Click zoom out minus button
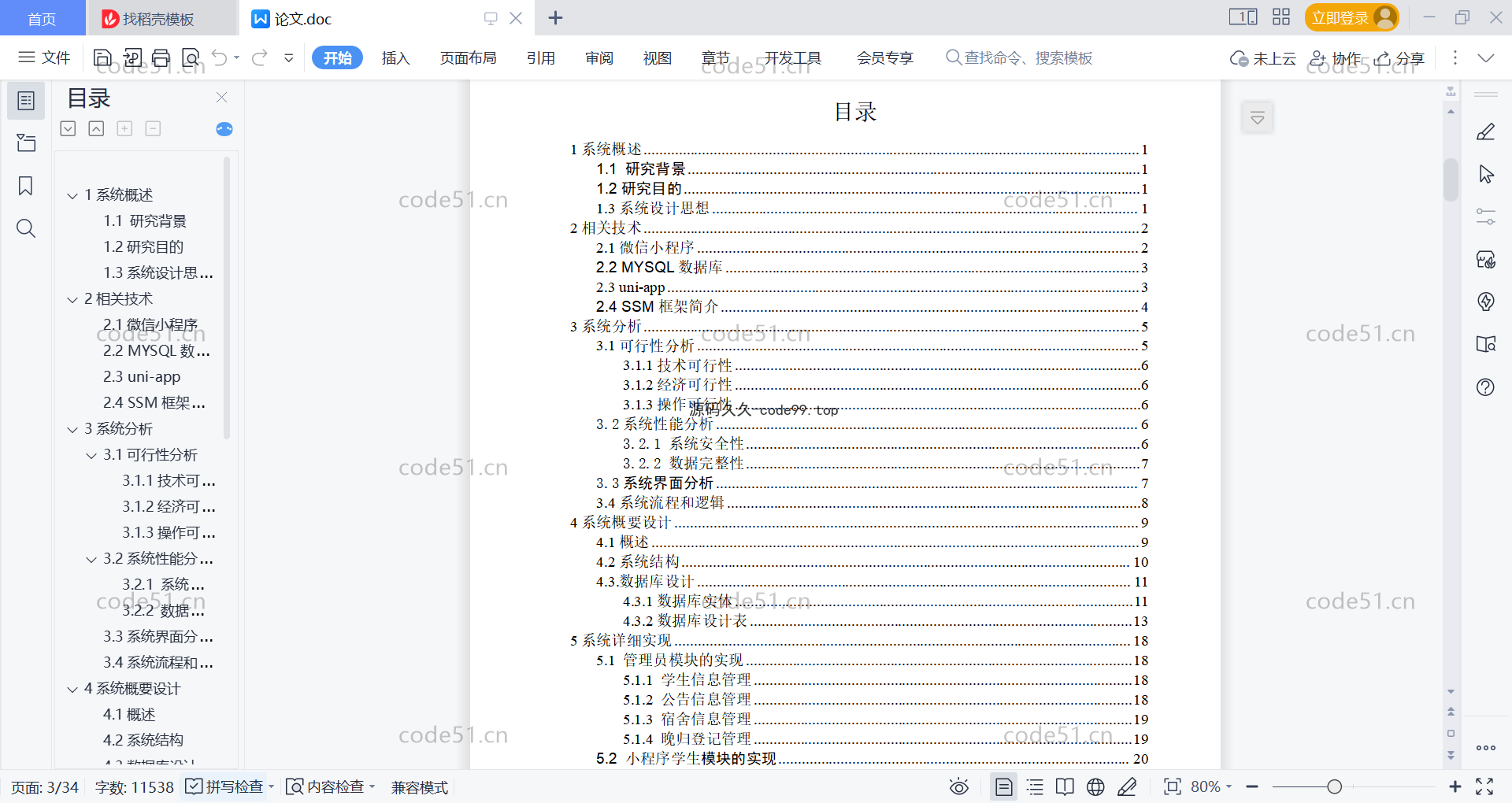 coord(1252,786)
